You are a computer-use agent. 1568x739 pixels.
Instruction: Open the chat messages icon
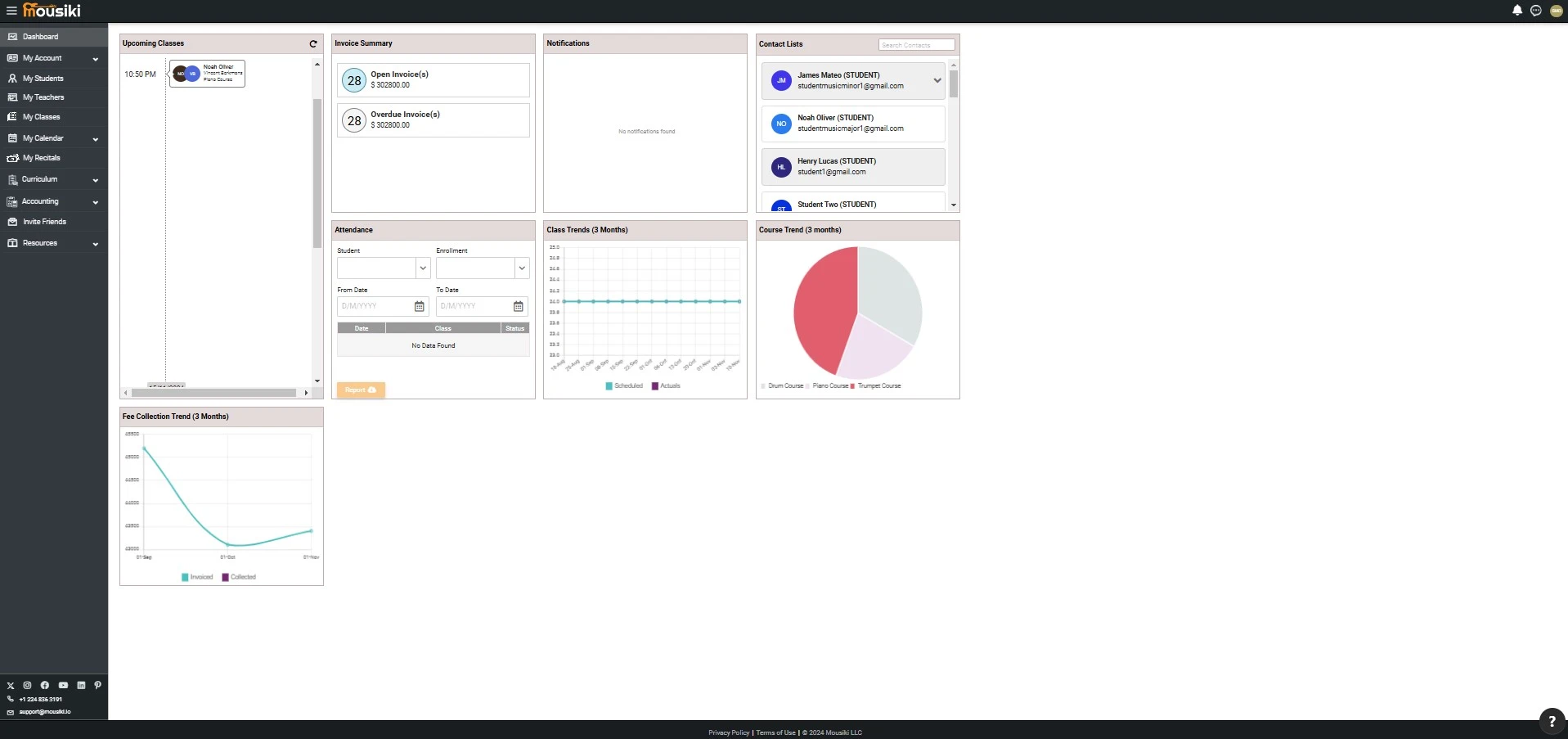[x=1536, y=11]
